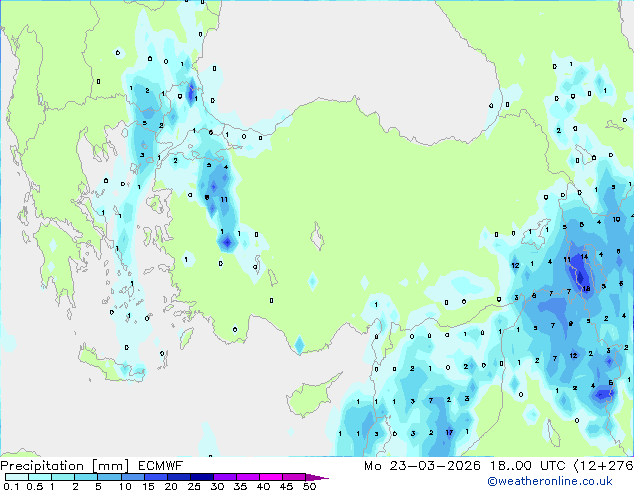634x490 pixels.
Task: Click the over-50 mm legend arrow tip
Action: (317, 477)
